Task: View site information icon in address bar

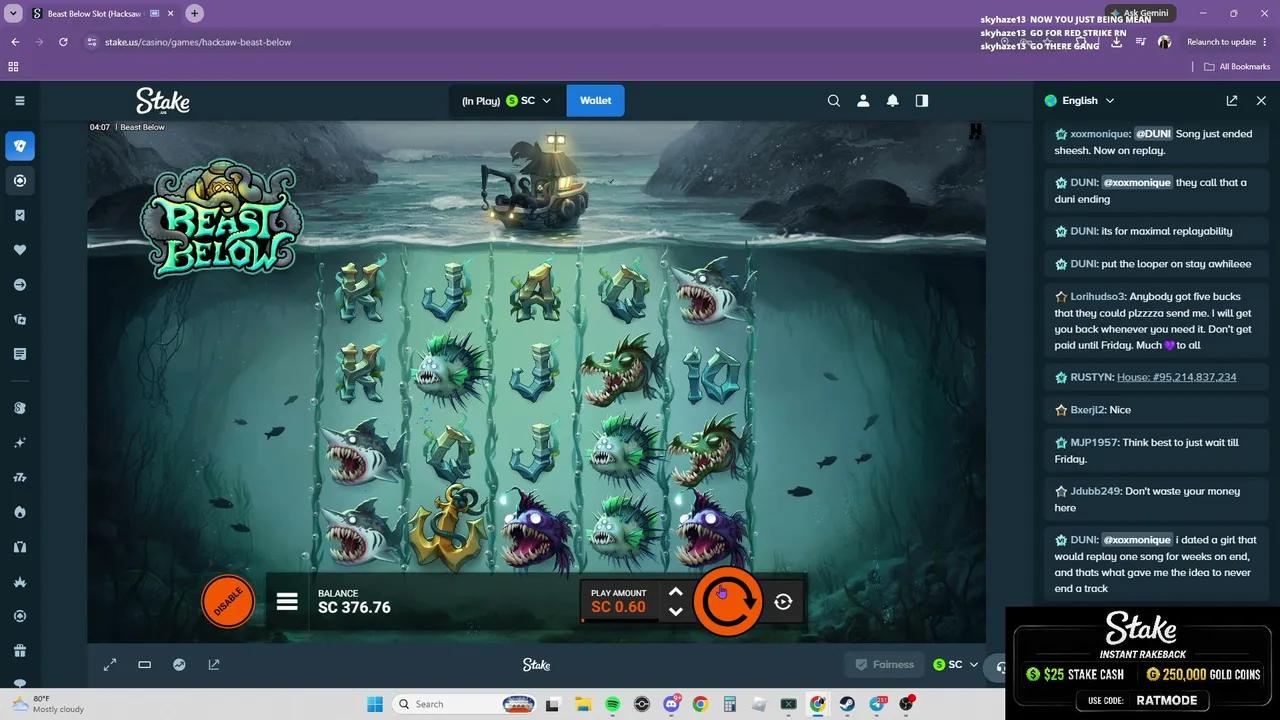Action: [91, 42]
